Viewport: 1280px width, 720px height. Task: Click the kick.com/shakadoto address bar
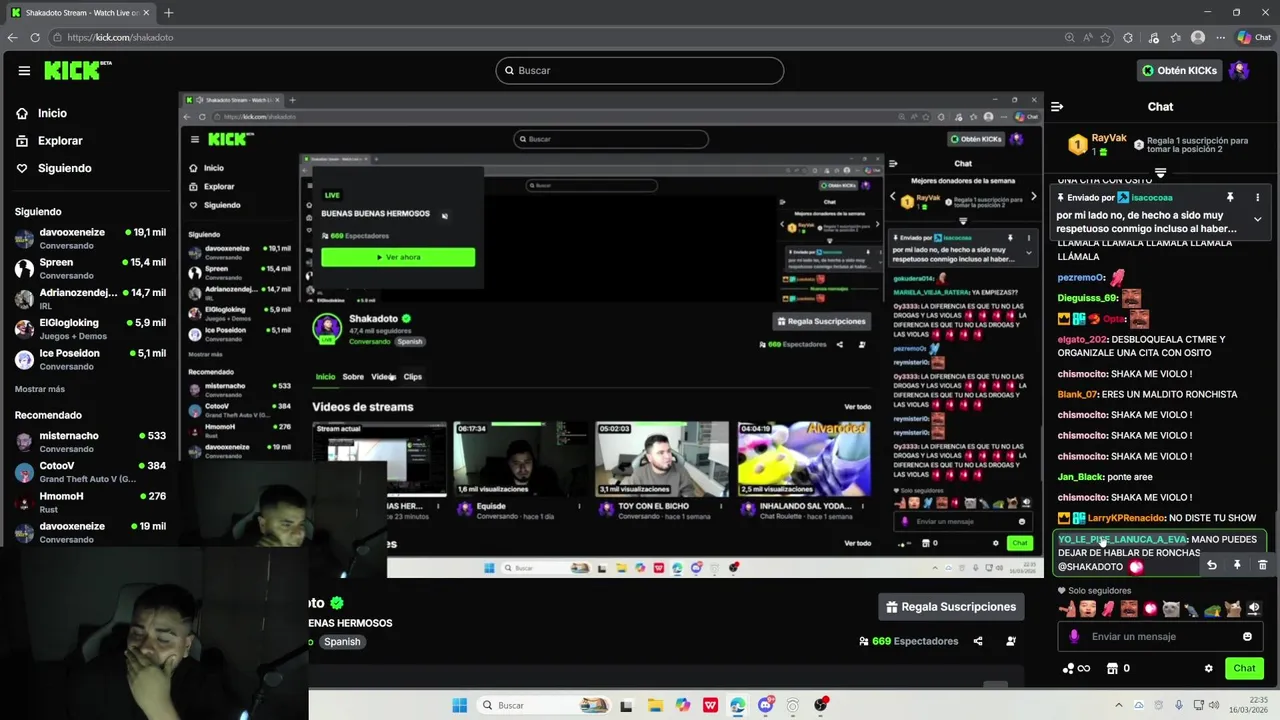tap(560, 38)
